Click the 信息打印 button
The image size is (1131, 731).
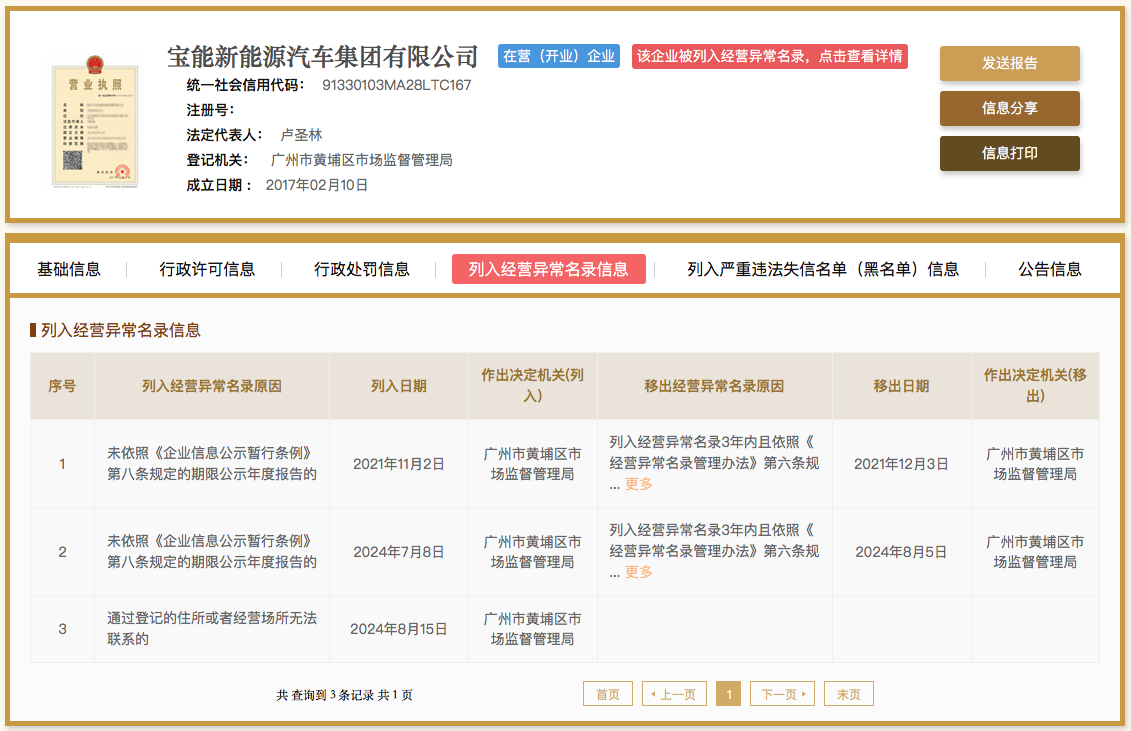click(x=1009, y=153)
